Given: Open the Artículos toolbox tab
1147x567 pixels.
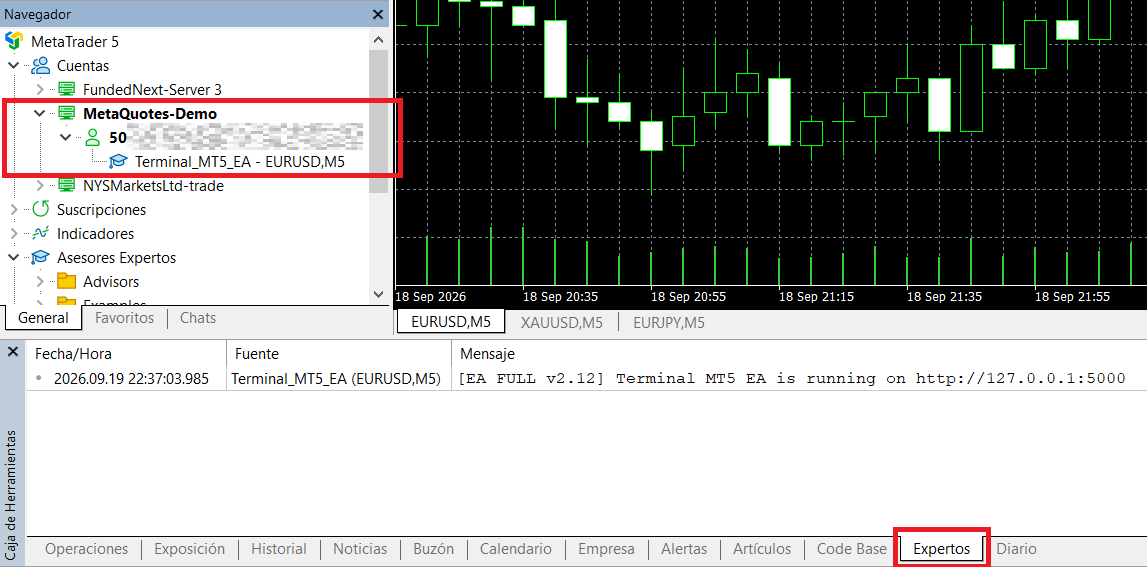Looking at the screenshot, I should (x=761, y=549).
